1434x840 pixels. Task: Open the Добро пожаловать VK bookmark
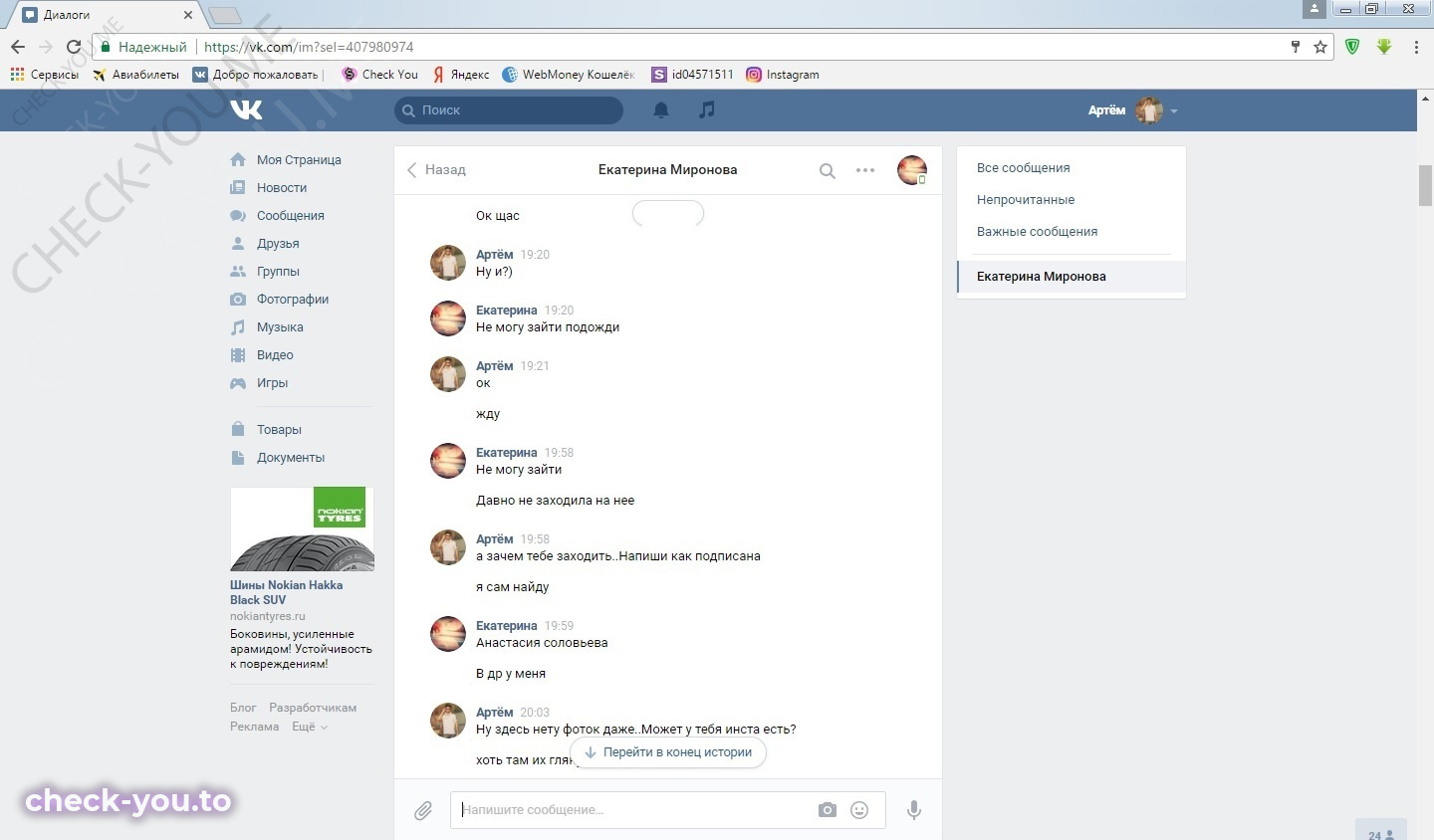click(257, 75)
